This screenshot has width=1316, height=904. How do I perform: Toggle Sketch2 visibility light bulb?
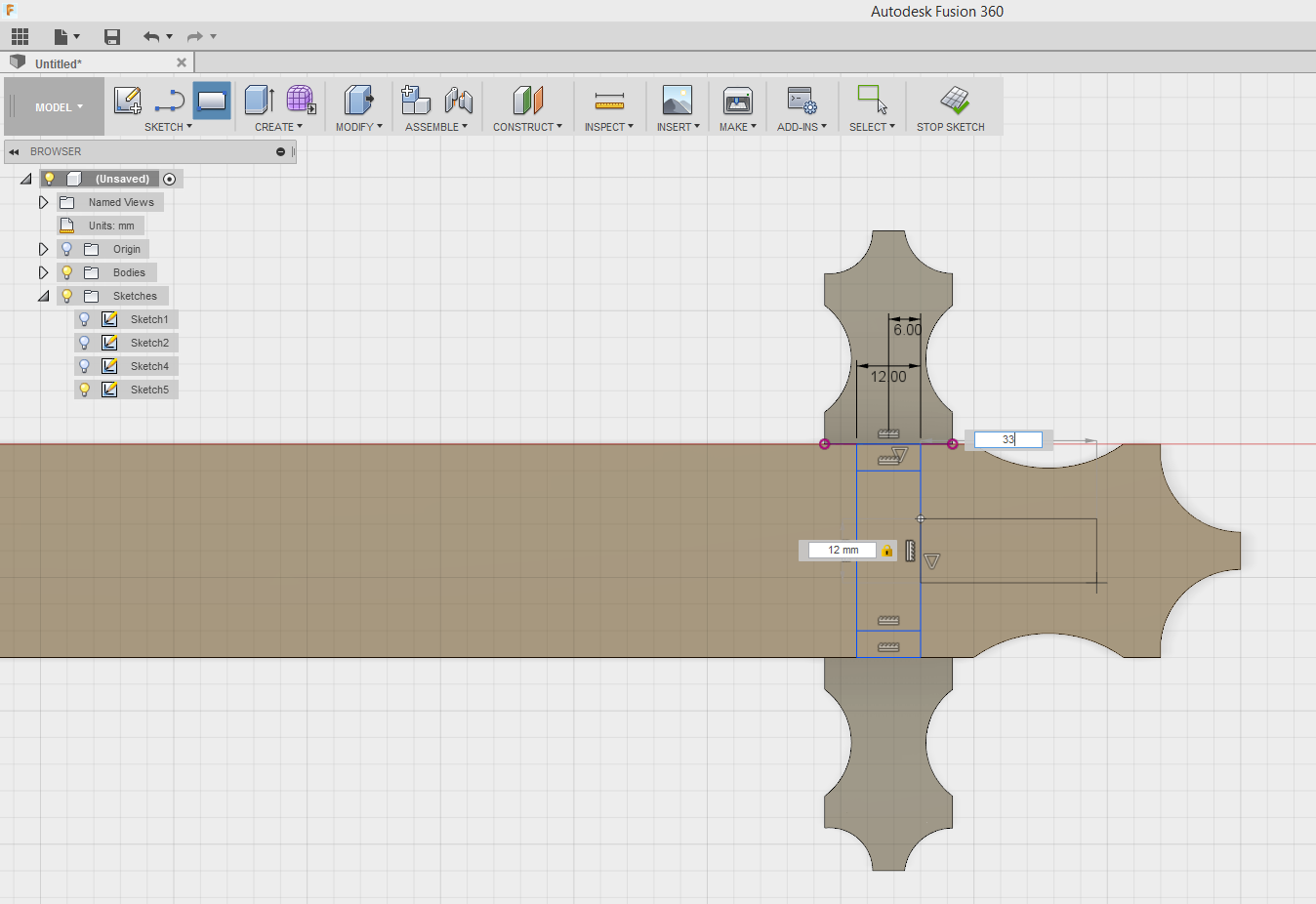(x=84, y=343)
